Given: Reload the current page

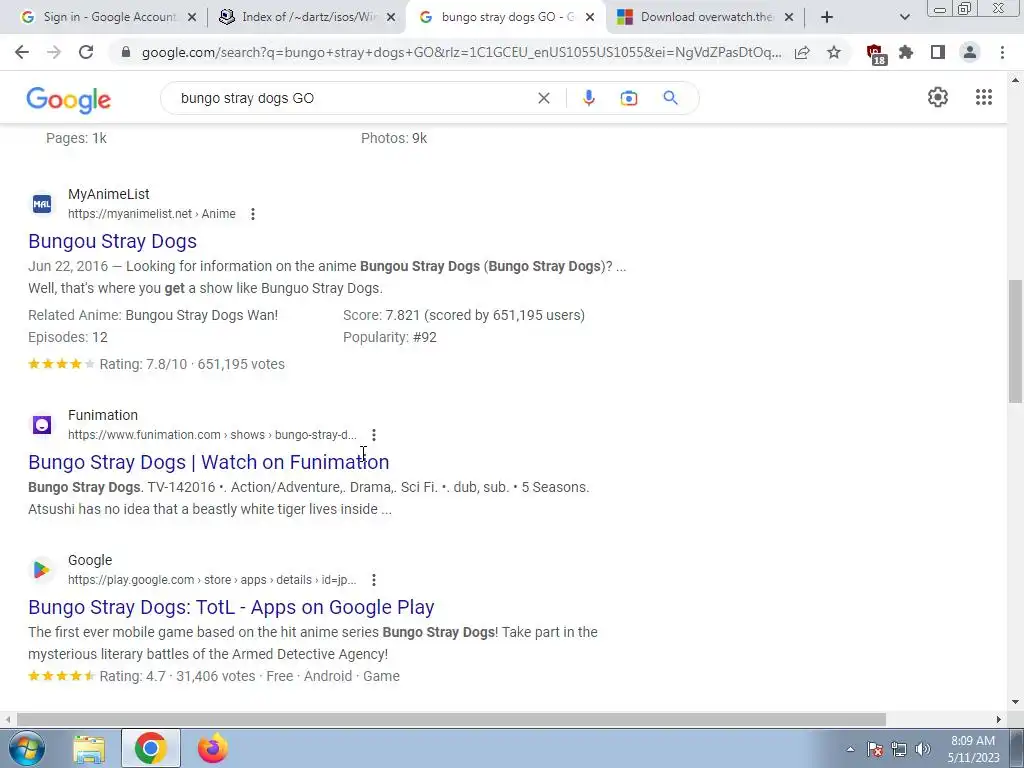Looking at the screenshot, I should coord(86,52).
